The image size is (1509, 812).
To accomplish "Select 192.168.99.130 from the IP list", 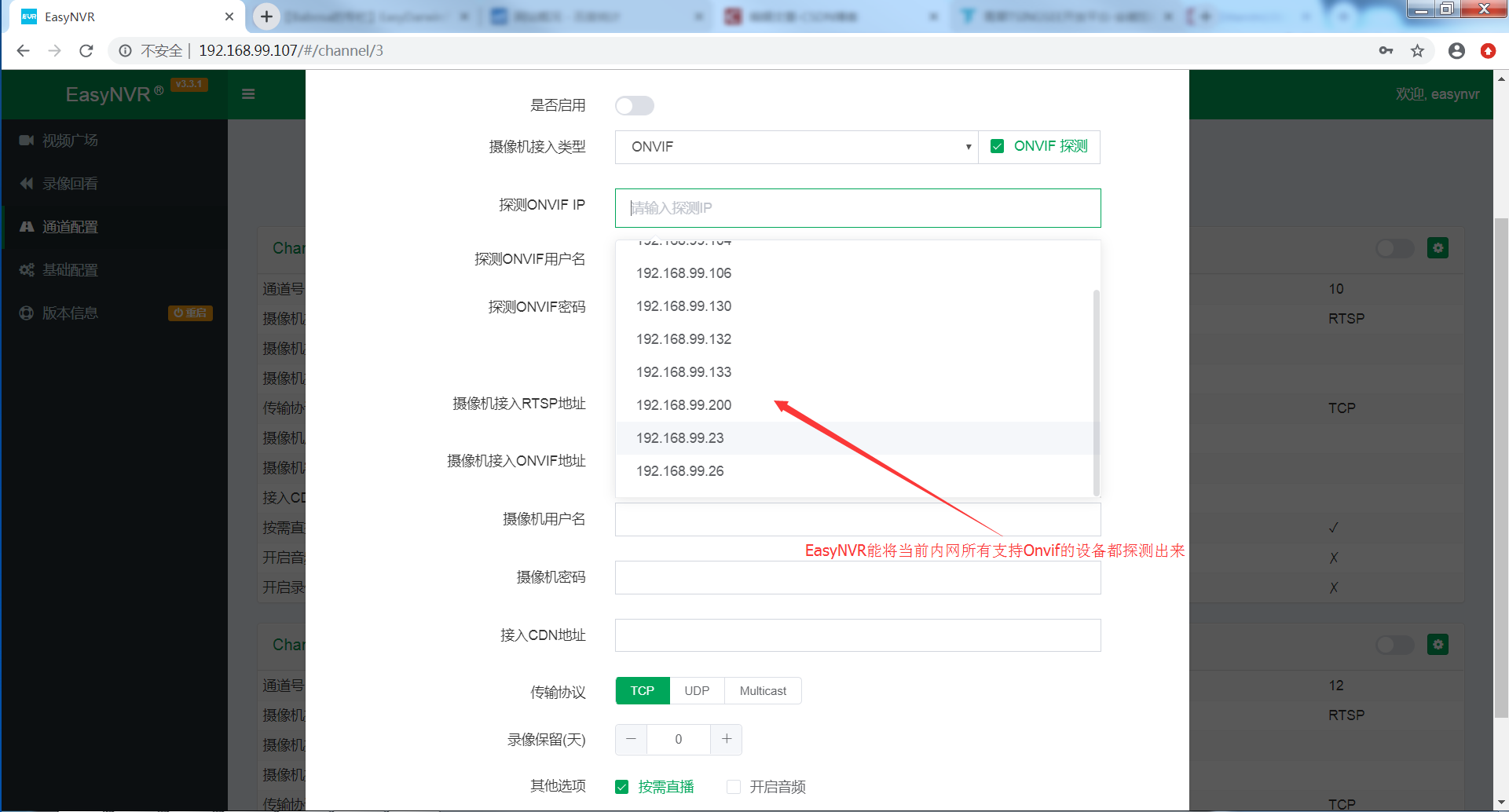I will [x=855, y=306].
